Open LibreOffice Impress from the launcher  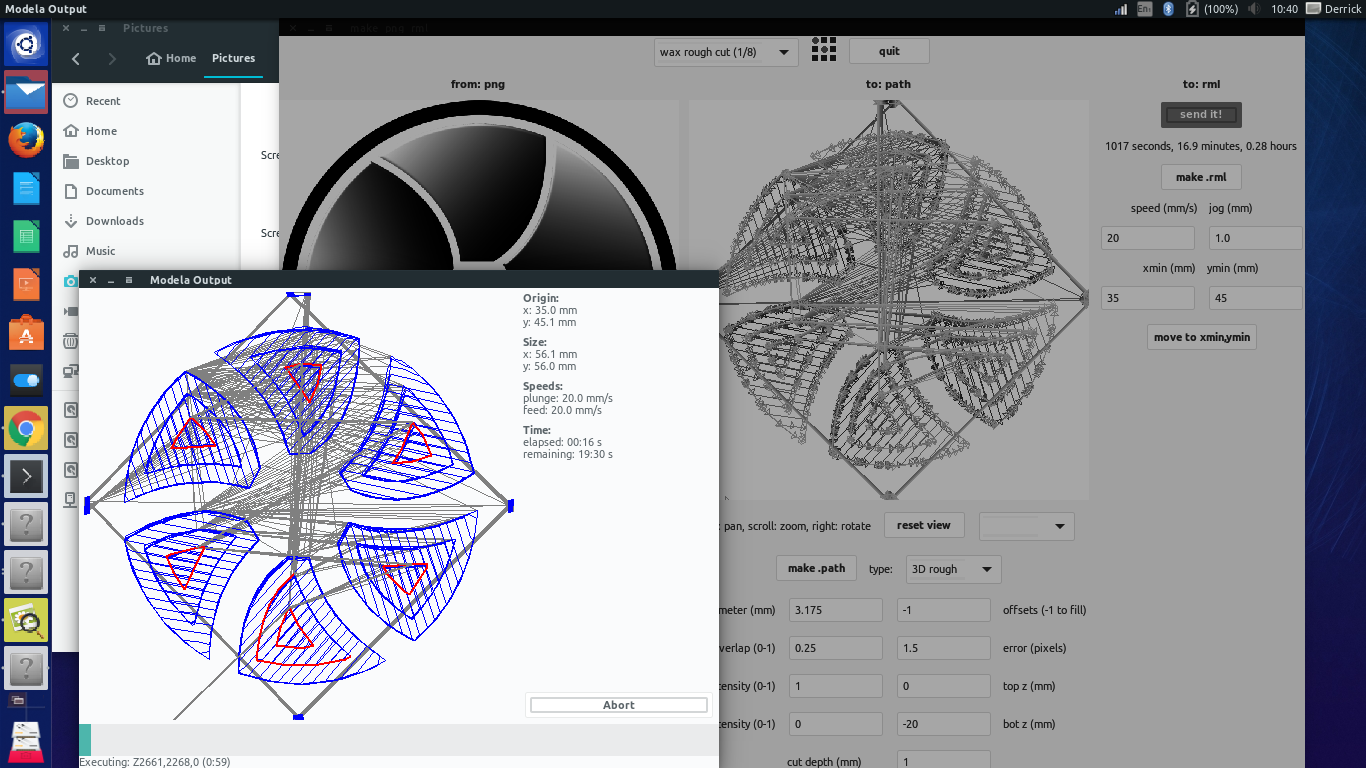pyautogui.click(x=26, y=284)
